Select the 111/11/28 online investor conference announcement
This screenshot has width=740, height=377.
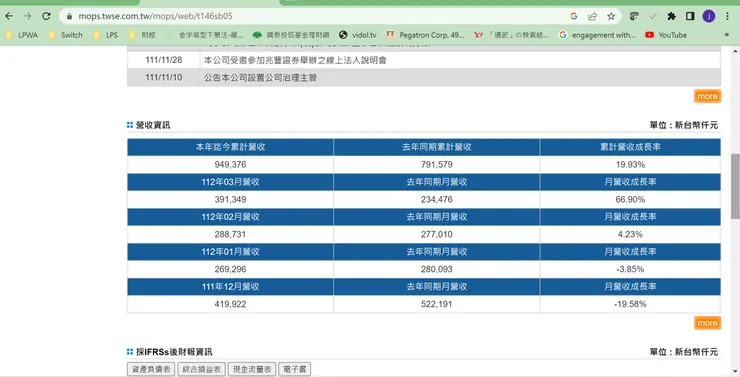pyautogui.click(x=295, y=60)
